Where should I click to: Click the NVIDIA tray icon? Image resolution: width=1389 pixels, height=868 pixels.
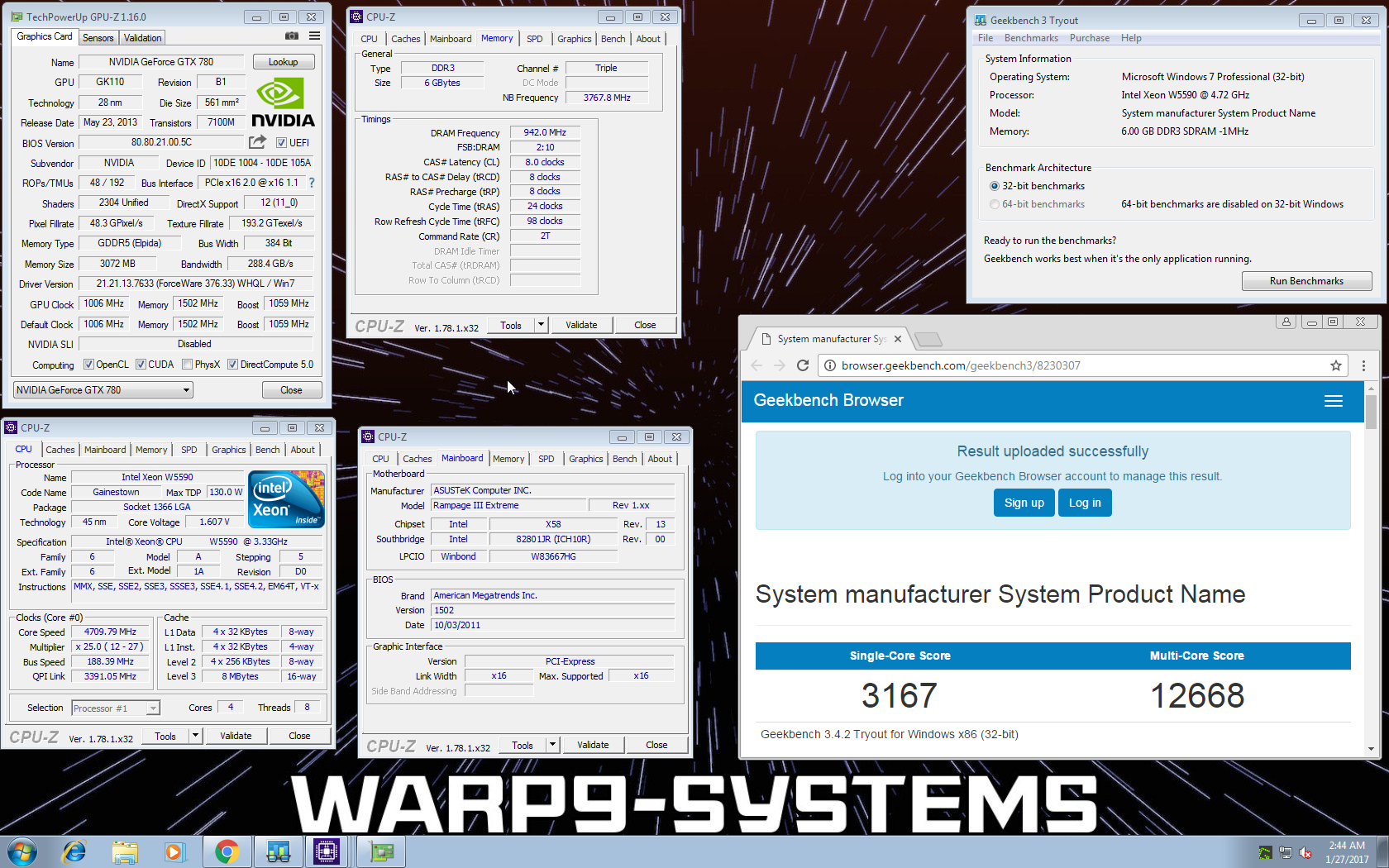(x=1265, y=852)
